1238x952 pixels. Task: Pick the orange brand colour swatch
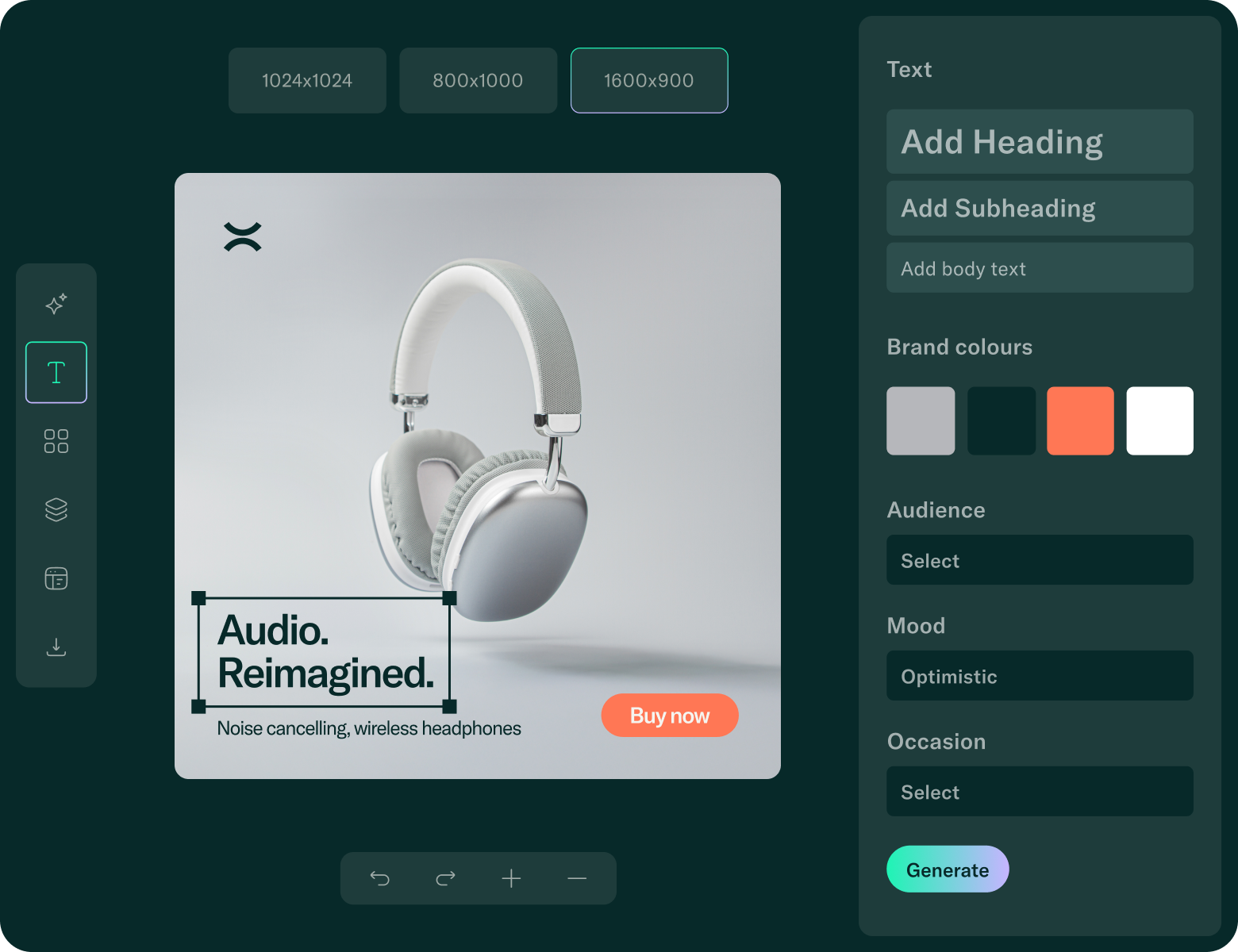click(1080, 420)
